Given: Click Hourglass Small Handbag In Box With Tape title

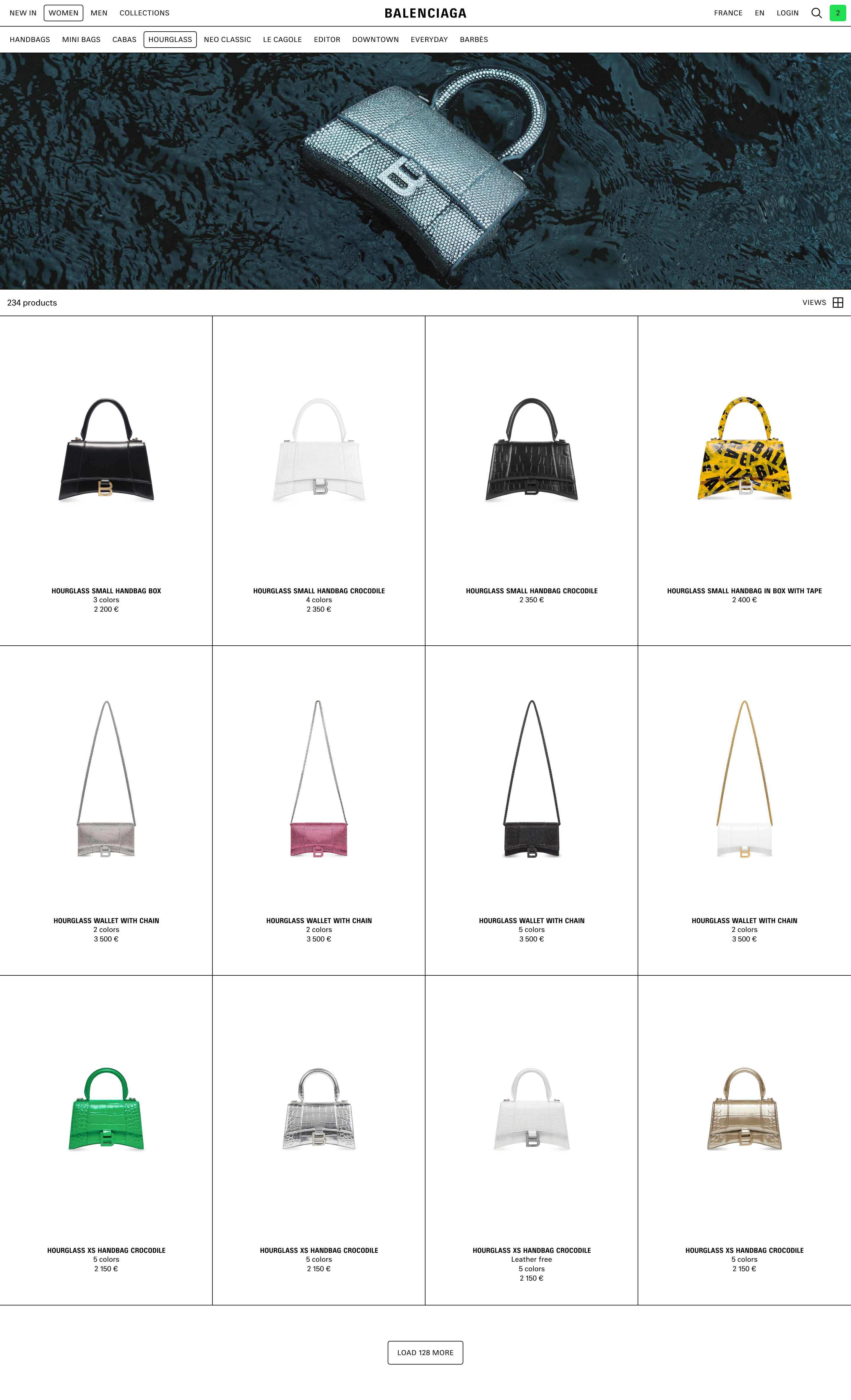Looking at the screenshot, I should [x=744, y=591].
